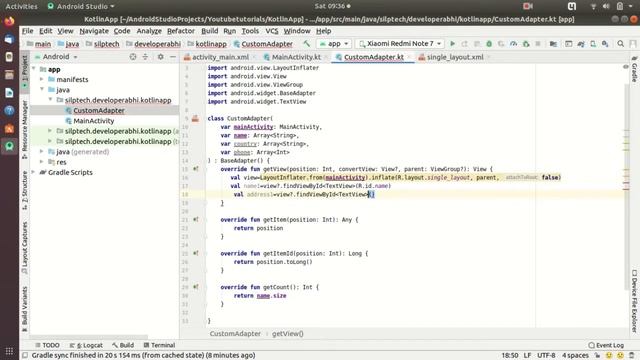Click the Sync Project with Gradle Files icon
This screenshot has width=640, height=360.
tap(581, 44)
